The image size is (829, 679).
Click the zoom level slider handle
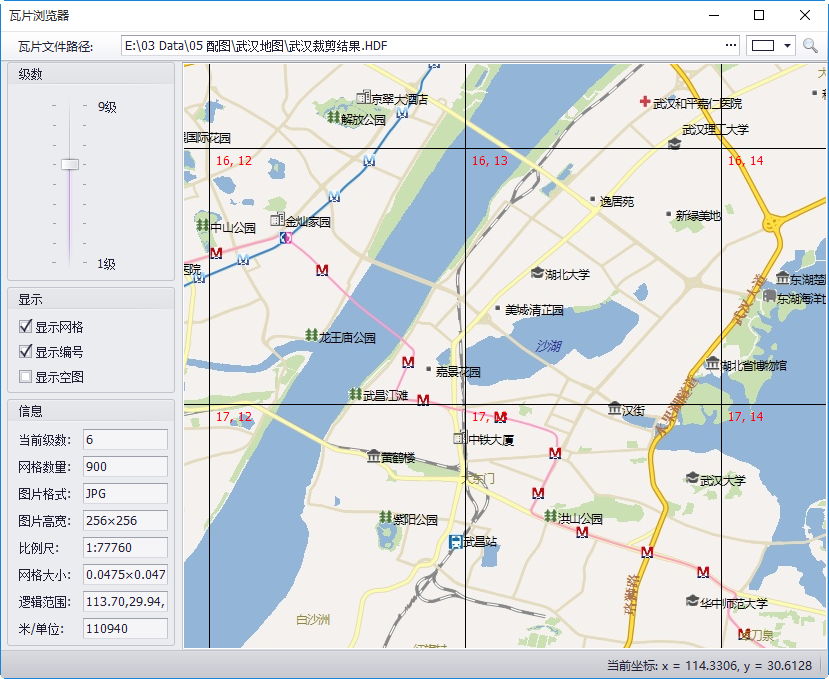pos(70,164)
